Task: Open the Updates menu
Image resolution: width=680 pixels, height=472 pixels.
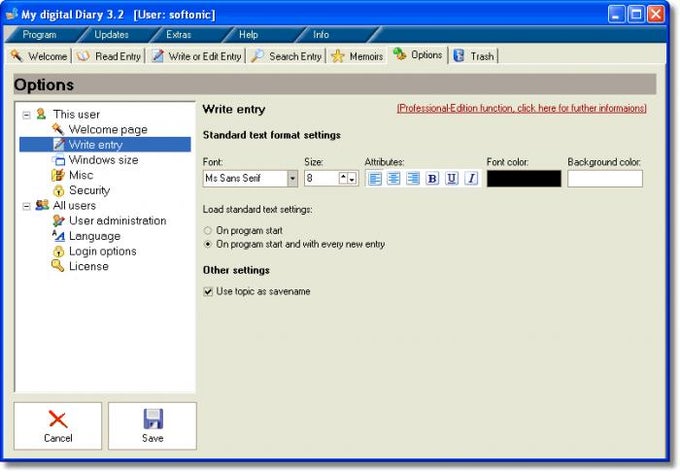Action: point(111,34)
